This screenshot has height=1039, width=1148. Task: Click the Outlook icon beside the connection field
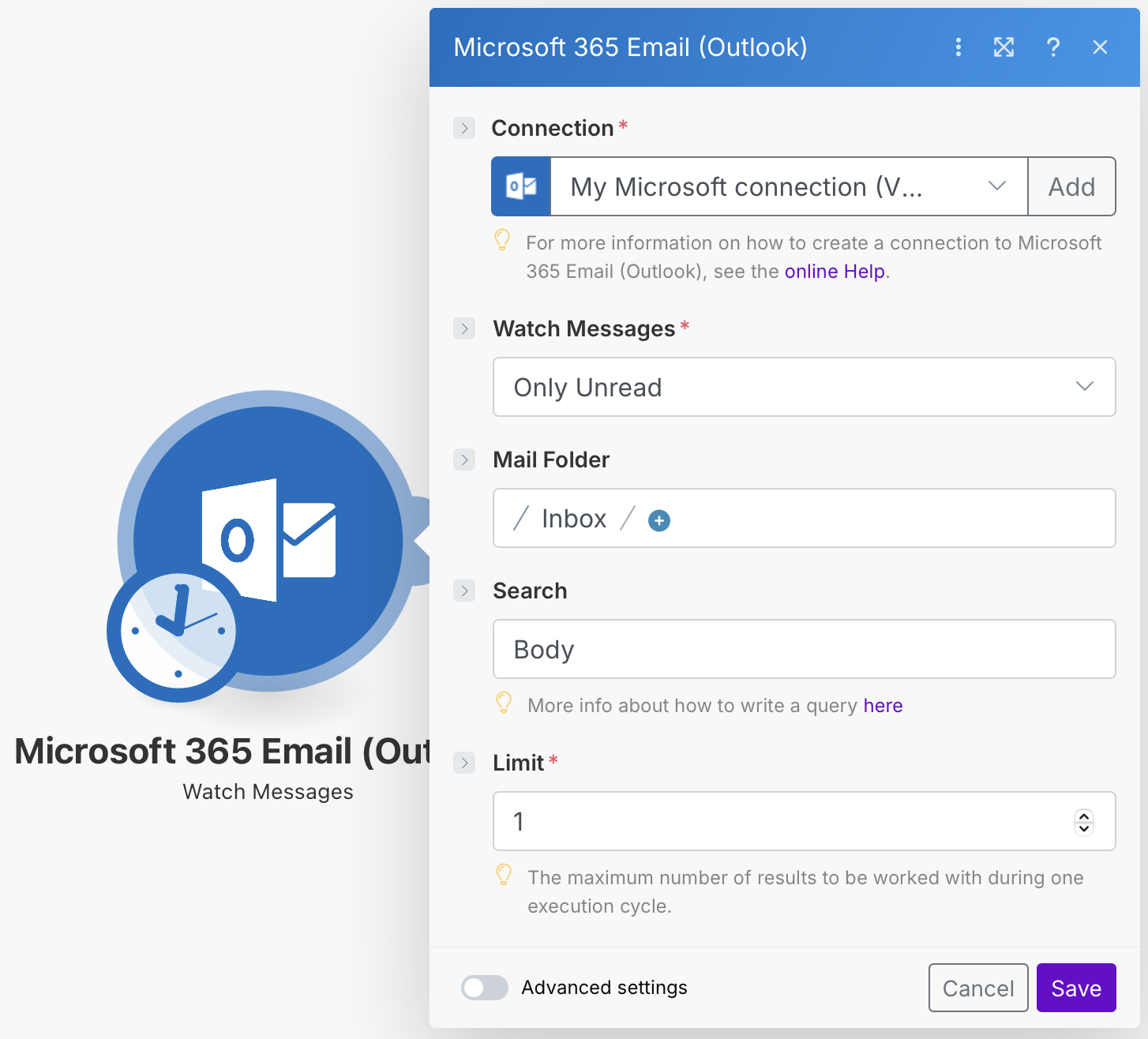coord(521,186)
